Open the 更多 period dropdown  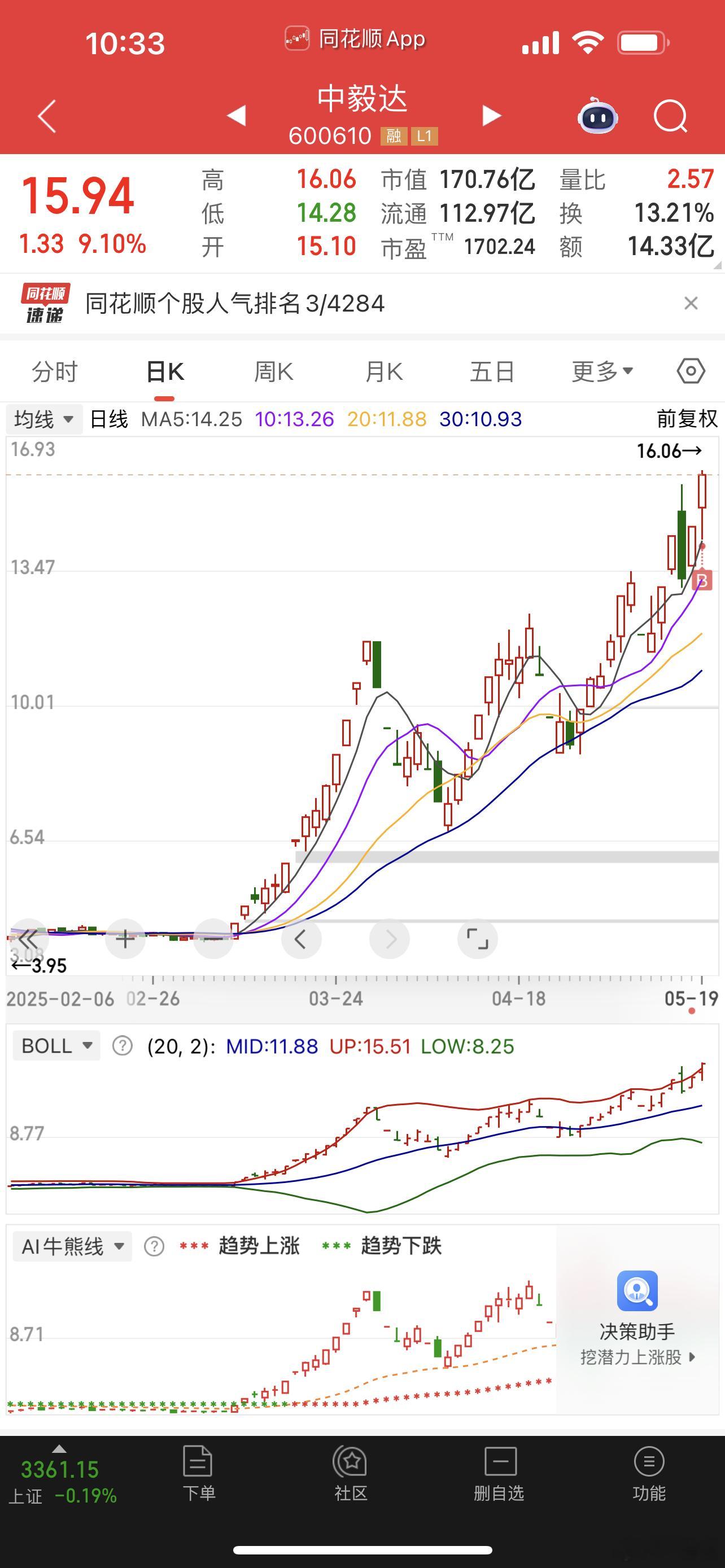(x=602, y=371)
